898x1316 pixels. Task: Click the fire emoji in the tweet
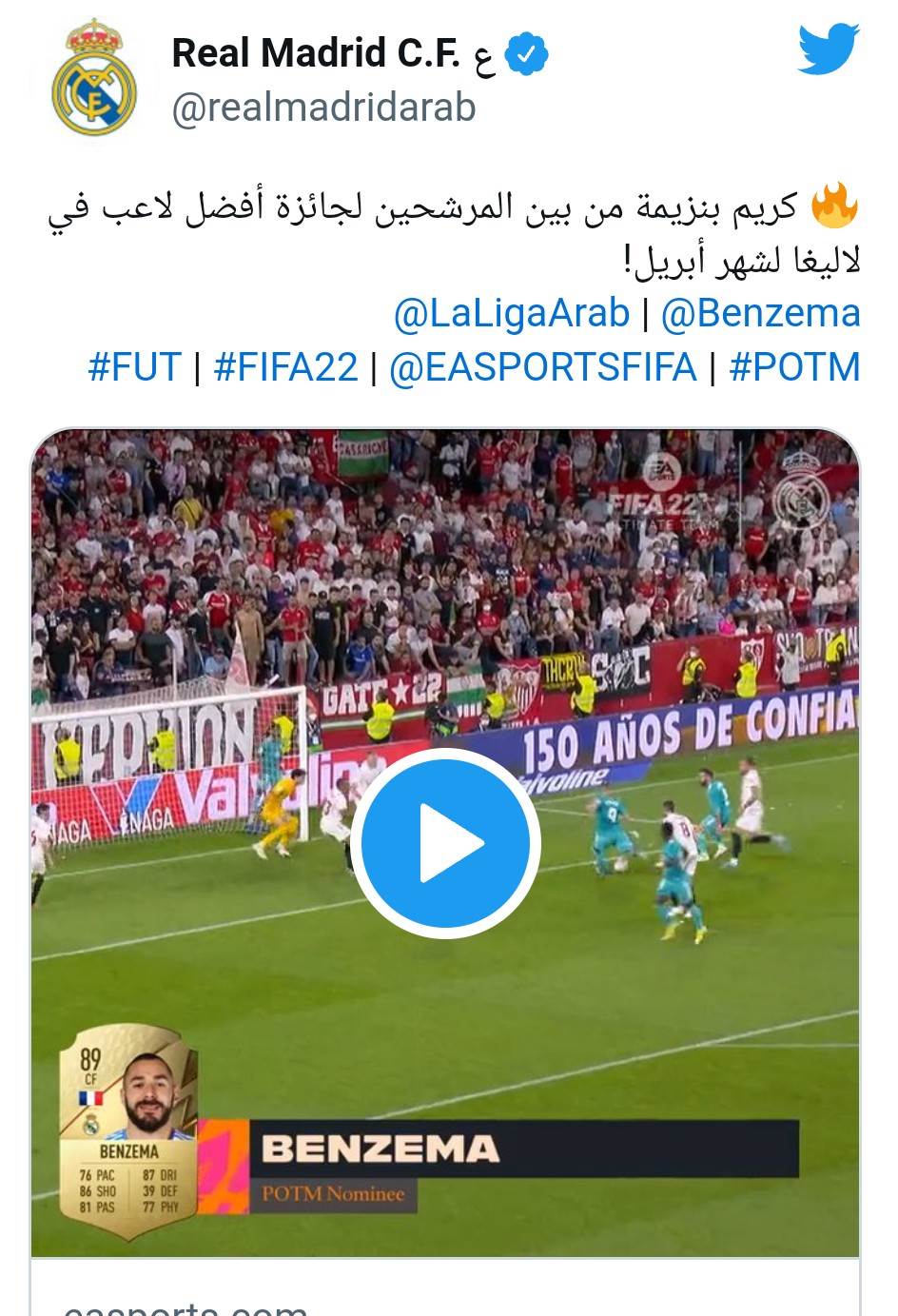(834, 207)
